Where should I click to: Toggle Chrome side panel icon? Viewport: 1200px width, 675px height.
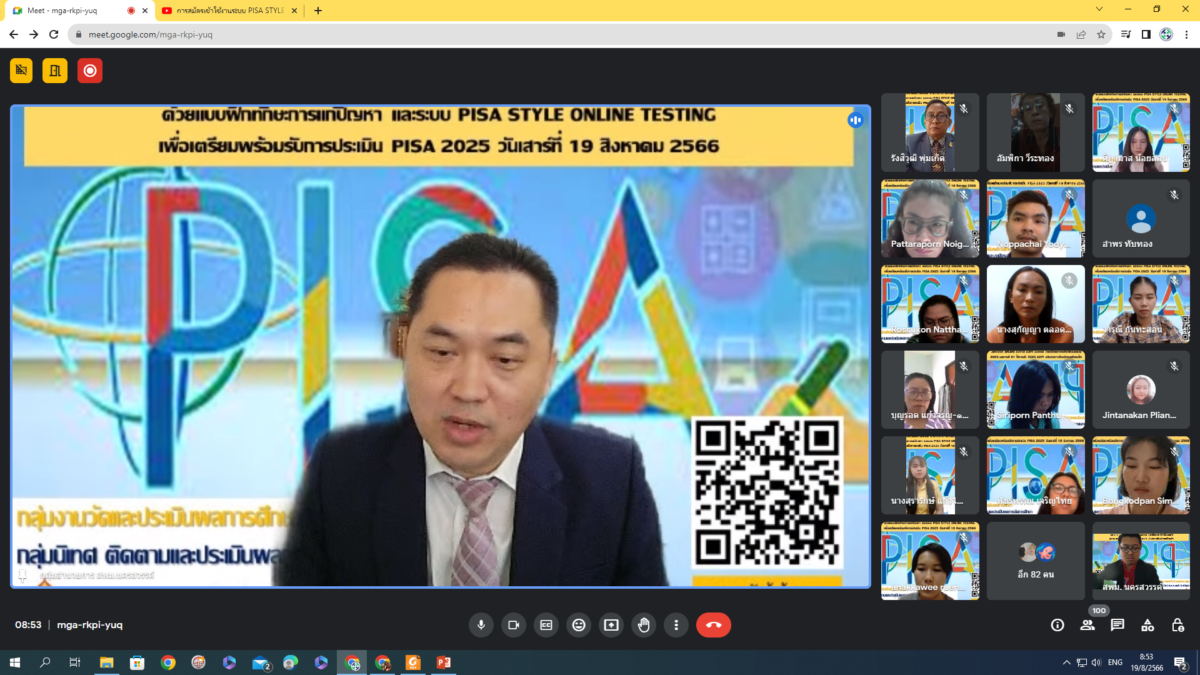click(x=1147, y=34)
